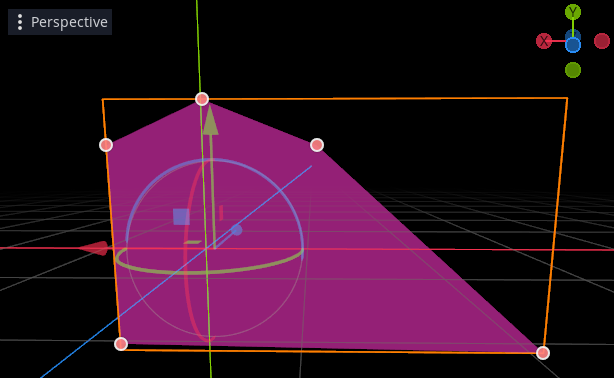The image size is (614, 378).
Task: Snap view to the X axis circle
Action: point(544,41)
